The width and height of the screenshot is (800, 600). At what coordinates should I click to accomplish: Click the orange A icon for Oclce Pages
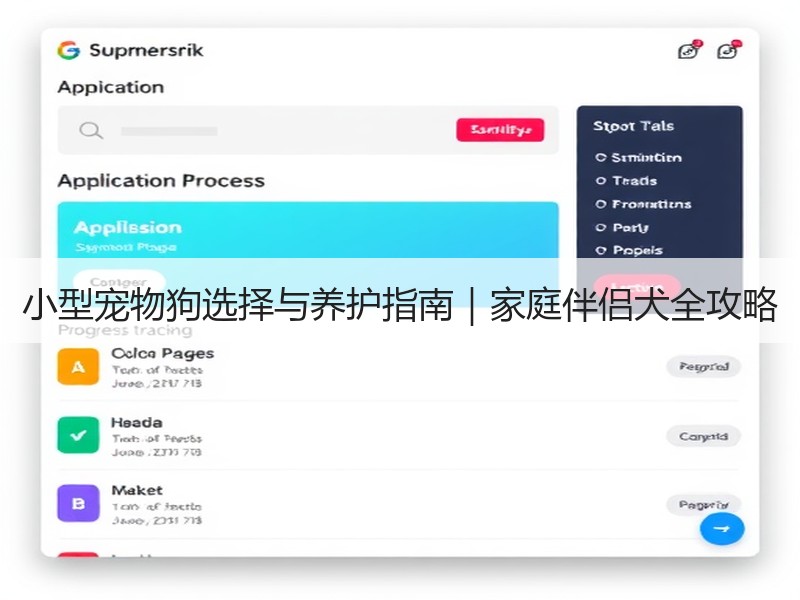pyautogui.click(x=78, y=366)
